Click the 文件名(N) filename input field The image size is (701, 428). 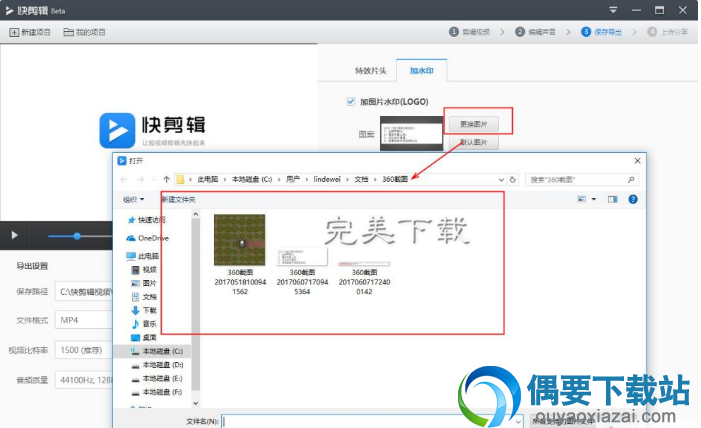pos(372,421)
